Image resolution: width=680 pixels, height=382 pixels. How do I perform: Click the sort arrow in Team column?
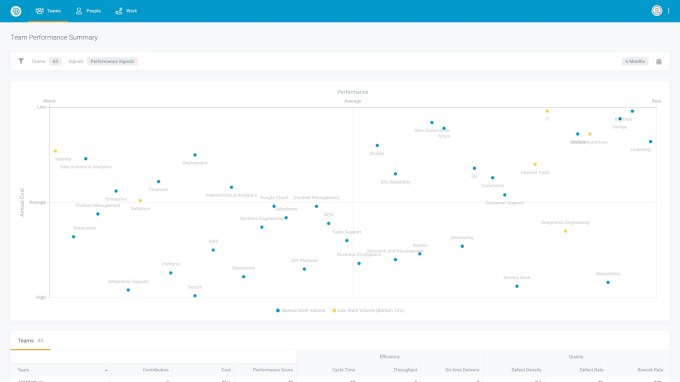click(x=106, y=370)
